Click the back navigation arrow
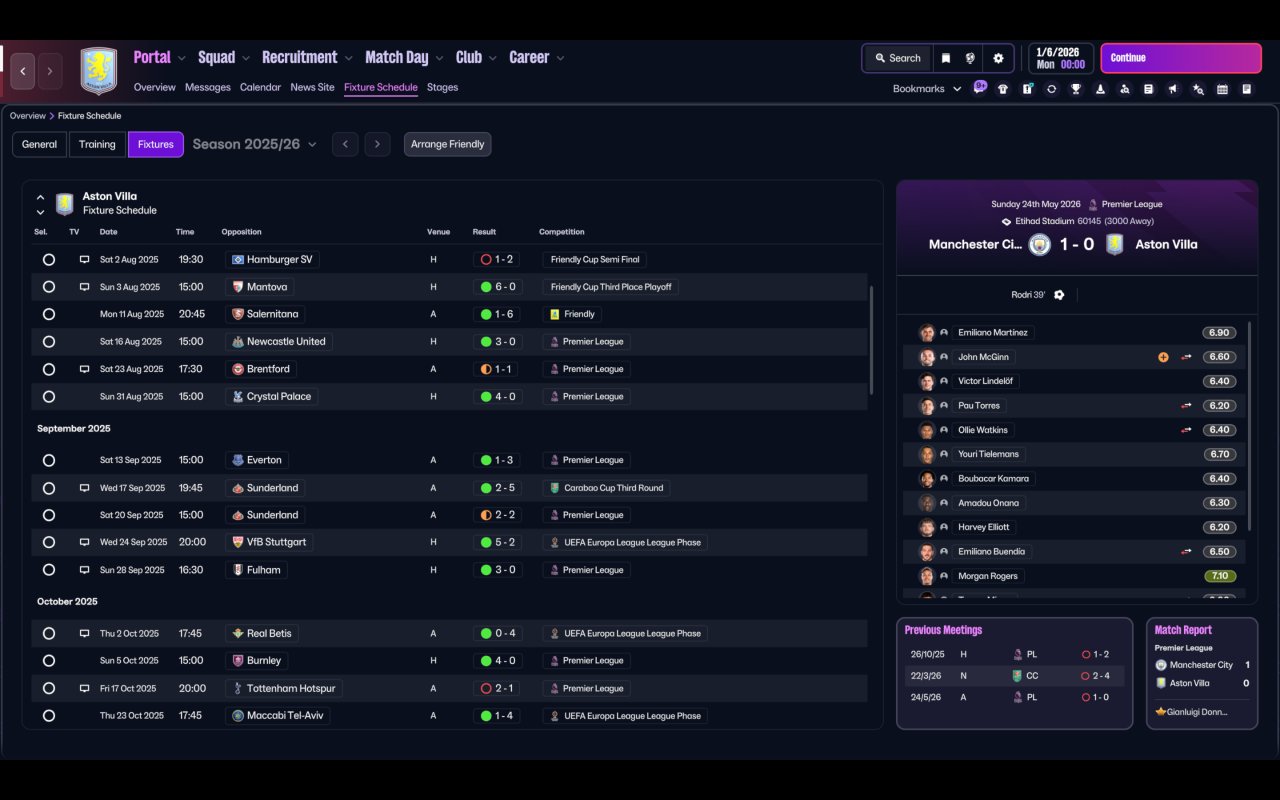This screenshot has width=1280, height=800. tap(23, 71)
